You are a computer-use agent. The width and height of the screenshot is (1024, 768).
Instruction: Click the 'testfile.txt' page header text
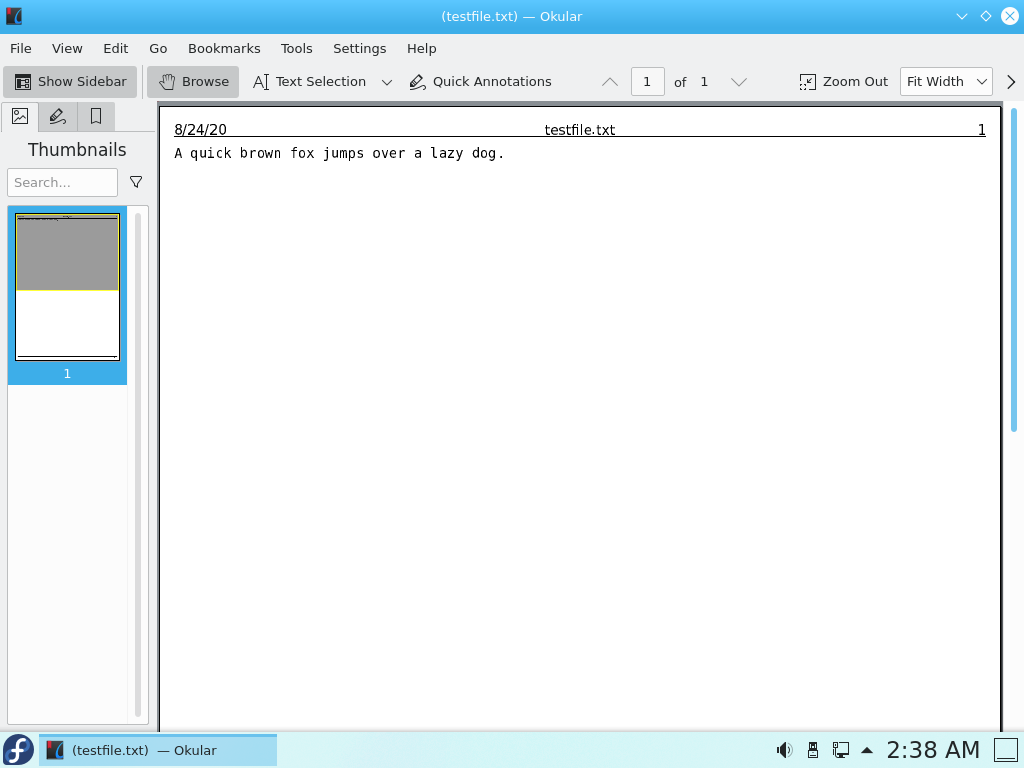point(580,130)
